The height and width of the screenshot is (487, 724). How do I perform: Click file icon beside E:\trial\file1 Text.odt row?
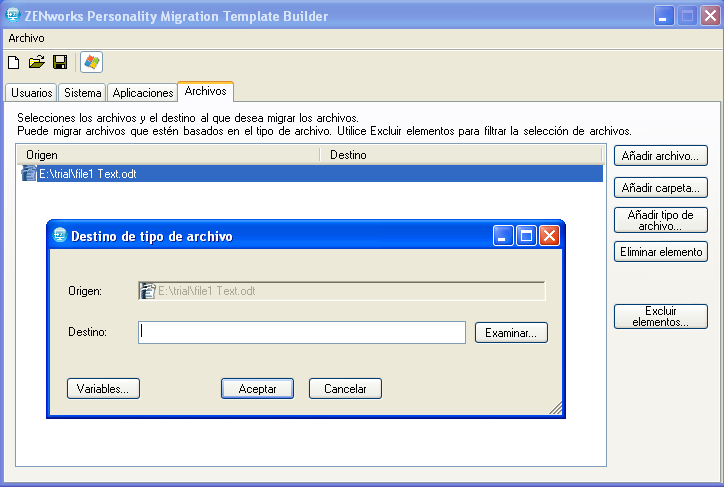pyautogui.click(x=29, y=174)
